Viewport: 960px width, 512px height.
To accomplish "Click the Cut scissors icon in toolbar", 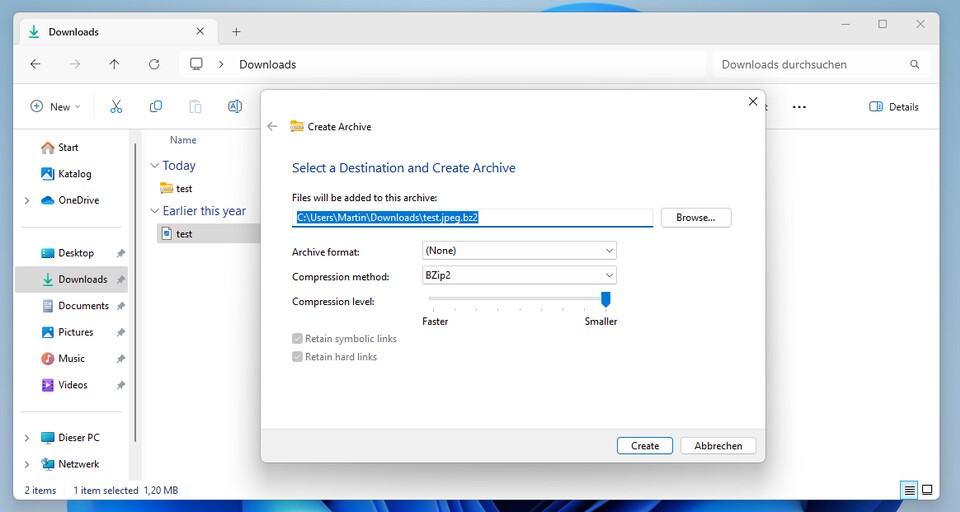I will pos(116,107).
